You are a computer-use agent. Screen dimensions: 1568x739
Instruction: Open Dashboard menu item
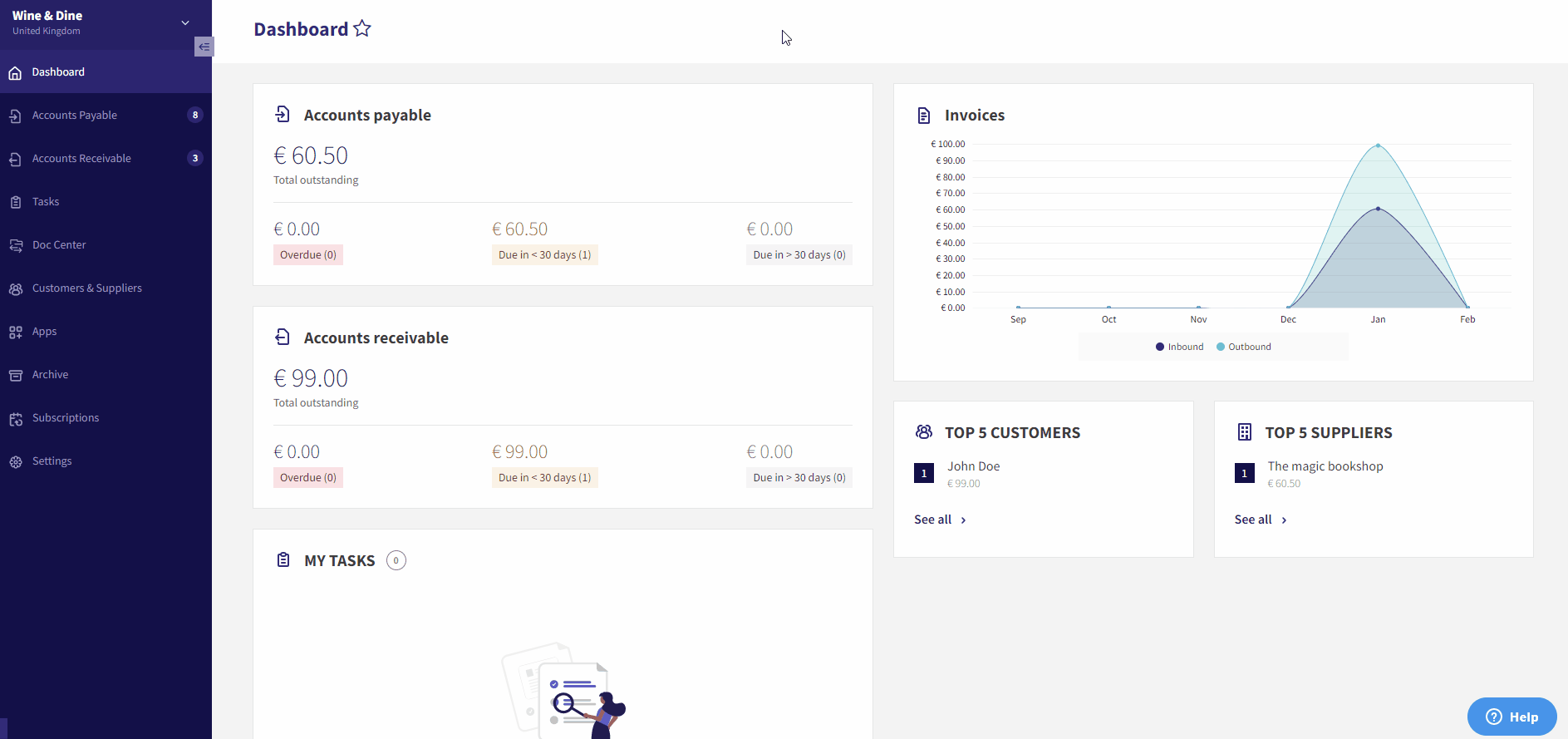[x=106, y=72]
